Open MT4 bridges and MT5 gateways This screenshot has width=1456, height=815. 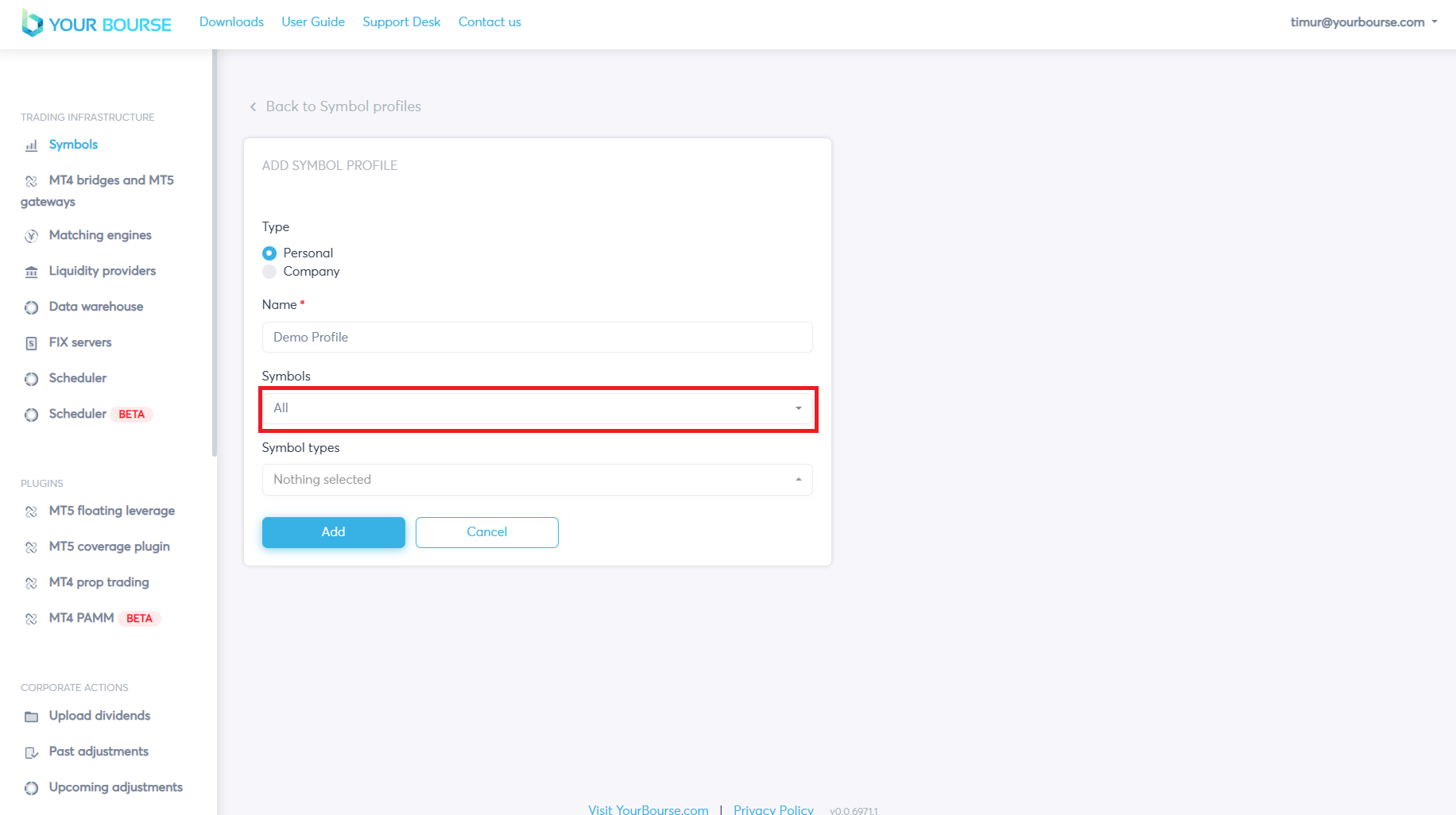97,191
